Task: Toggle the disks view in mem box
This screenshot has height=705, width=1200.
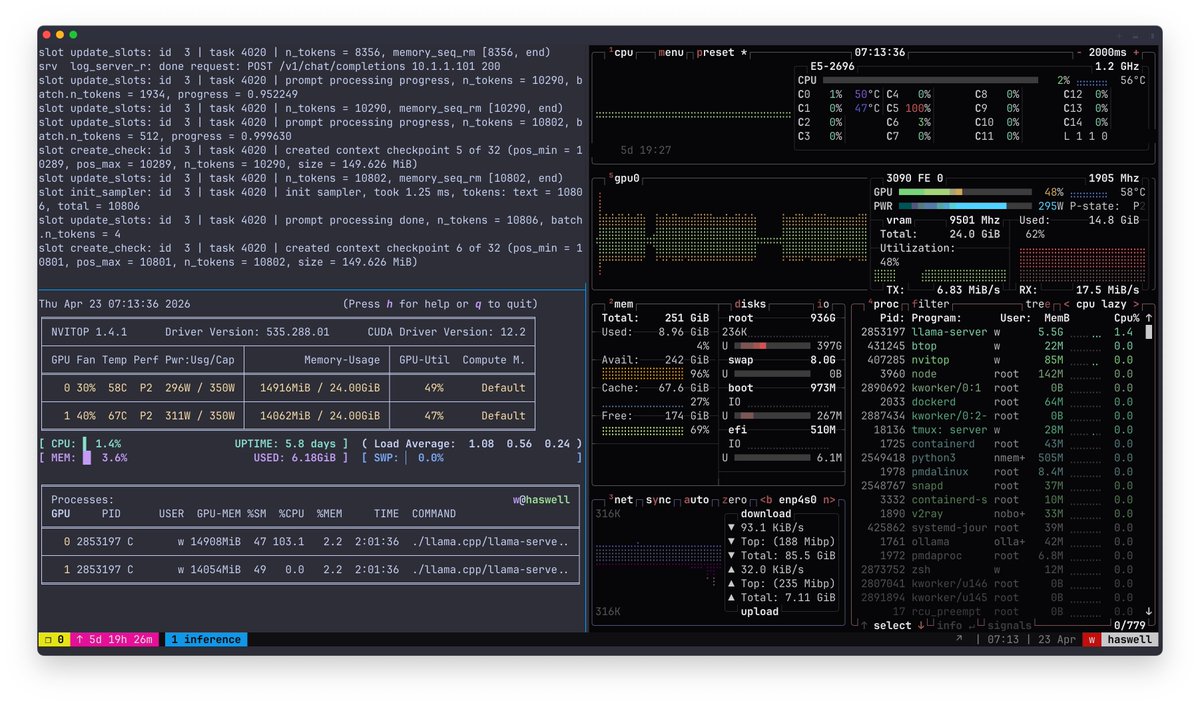Action: coord(749,304)
